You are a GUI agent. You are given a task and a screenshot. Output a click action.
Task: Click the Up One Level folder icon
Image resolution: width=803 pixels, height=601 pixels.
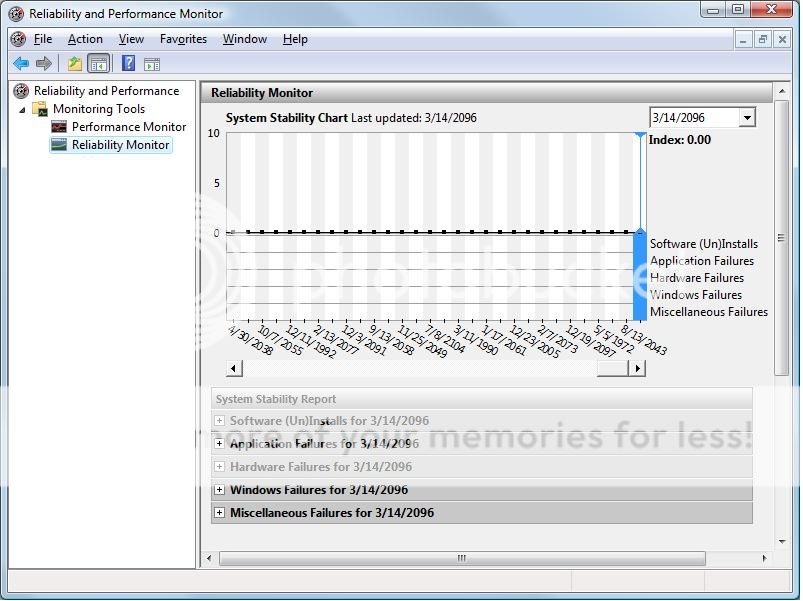pyautogui.click(x=74, y=64)
